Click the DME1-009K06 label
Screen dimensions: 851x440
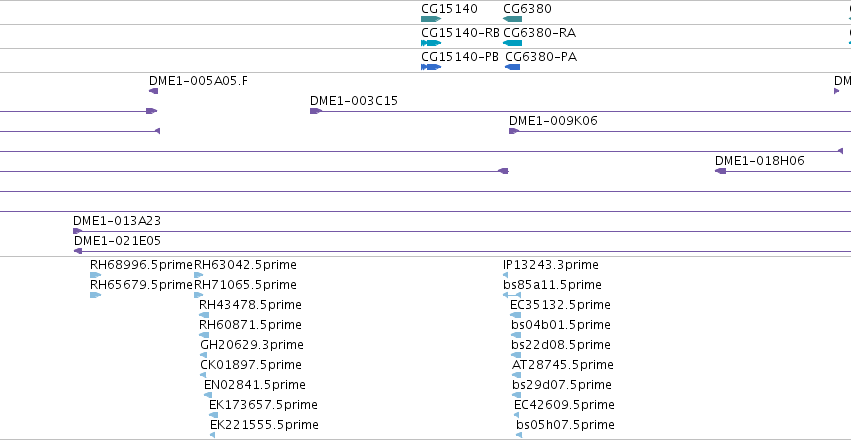pyautogui.click(x=553, y=120)
